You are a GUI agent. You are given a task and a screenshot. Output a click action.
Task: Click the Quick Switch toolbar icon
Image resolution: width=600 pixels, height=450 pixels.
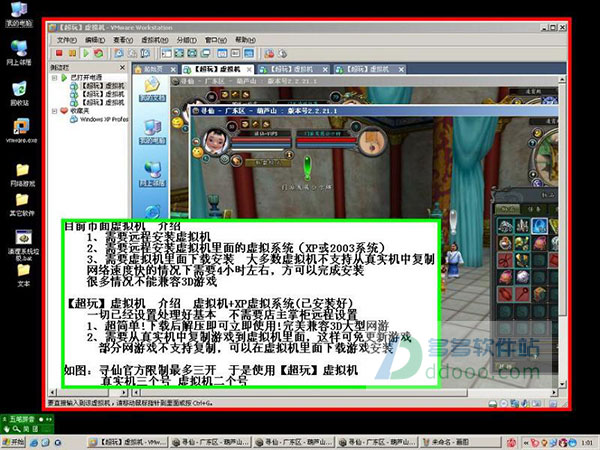coord(192,53)
